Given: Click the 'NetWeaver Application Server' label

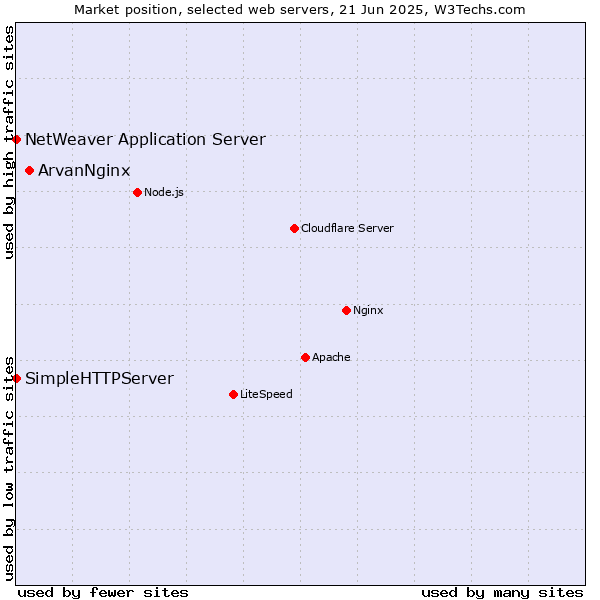Looking at the screenshot, I should tap(145, 139).
